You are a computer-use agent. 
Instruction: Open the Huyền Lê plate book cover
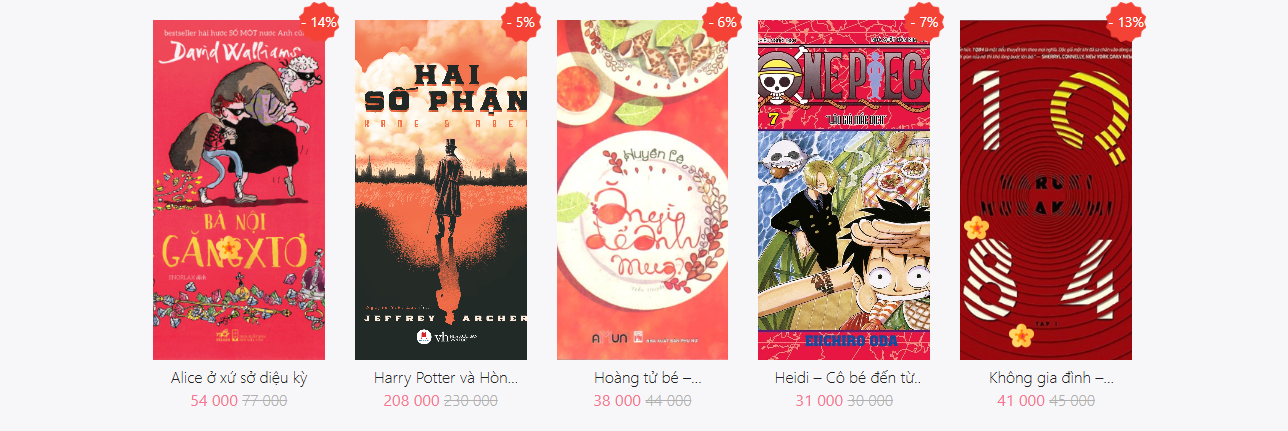click(643, 190)
